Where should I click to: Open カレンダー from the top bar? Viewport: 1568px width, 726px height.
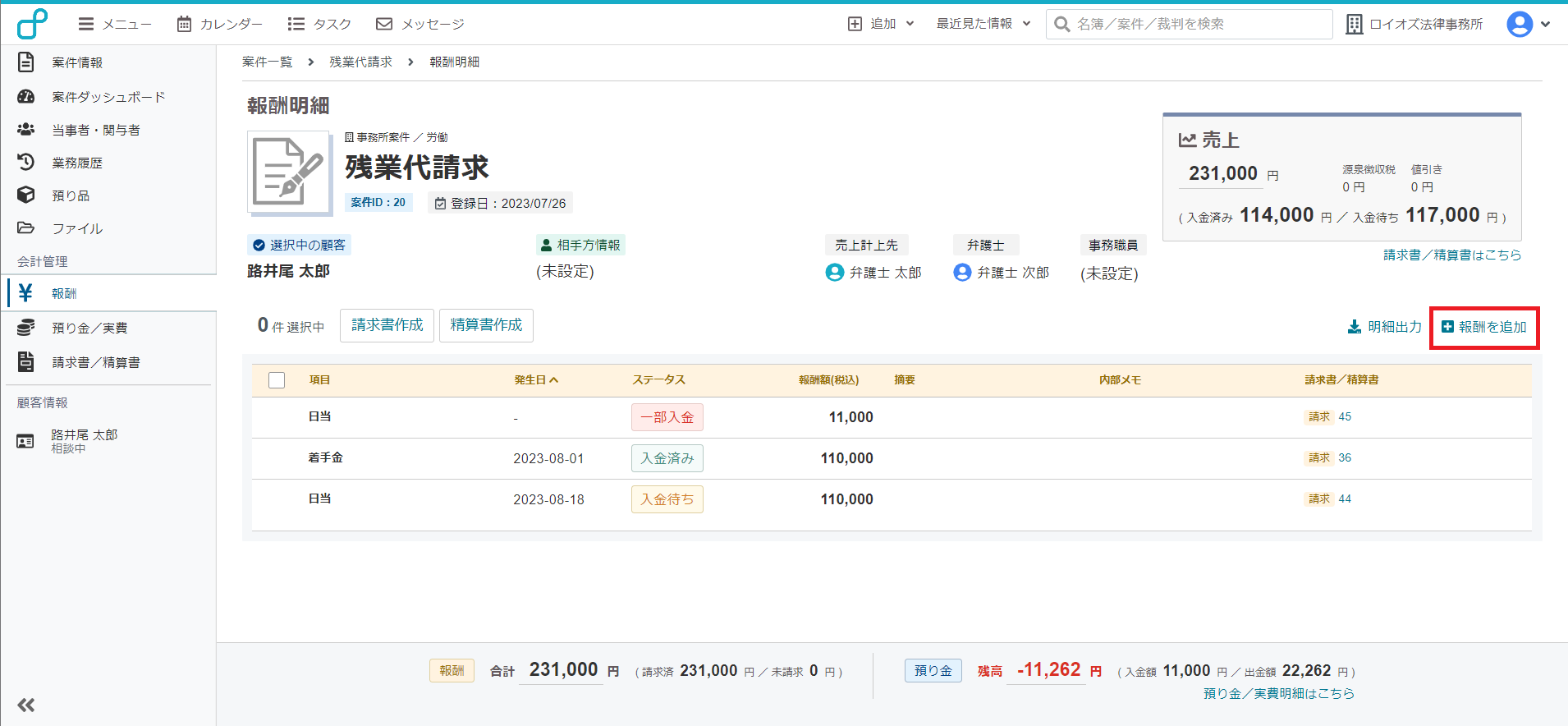point(220,24)
